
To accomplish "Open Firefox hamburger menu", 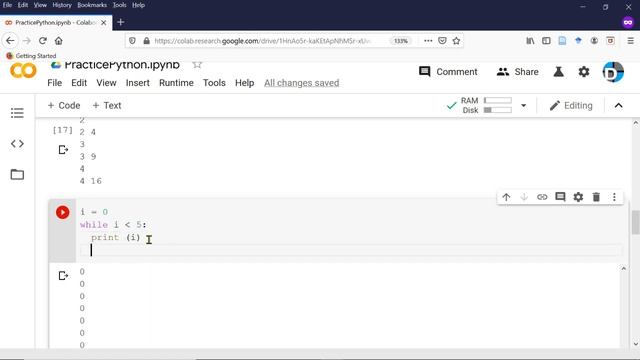I will (x=630, y=41).
